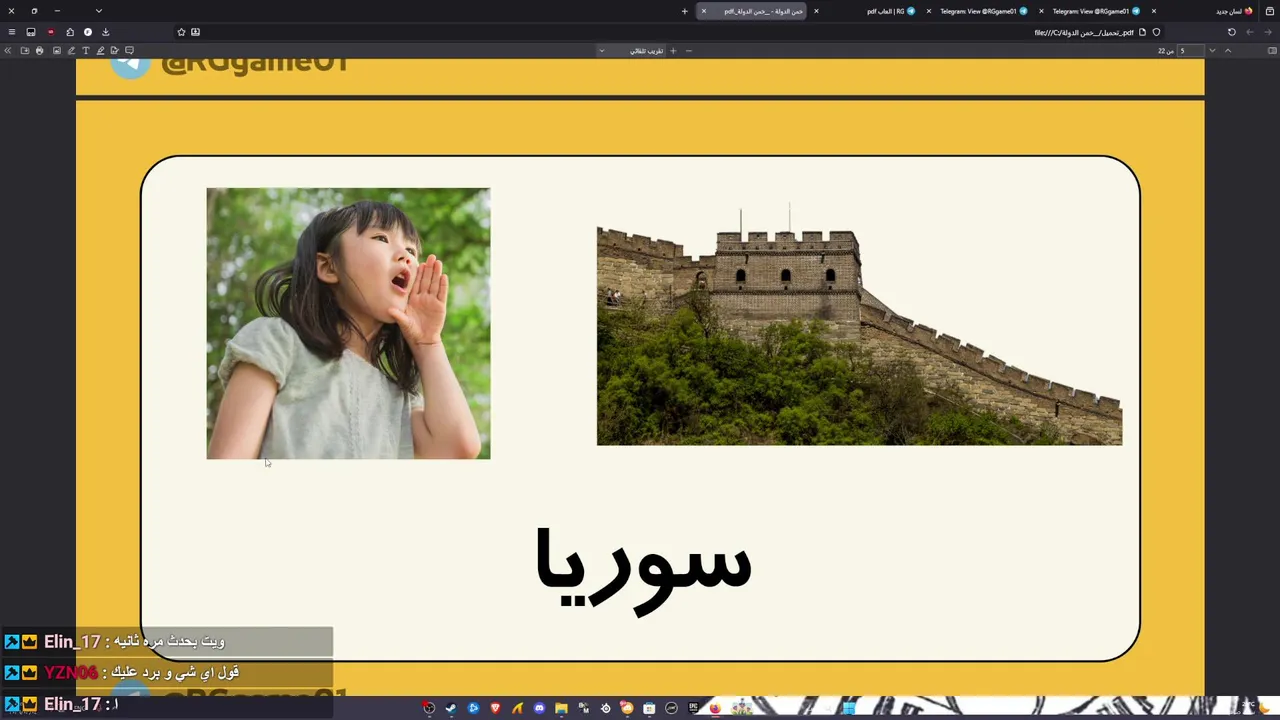The image size is (1280, 720).
Task: Open Microsoft Store from the taskbar
Action: point(649,708)
